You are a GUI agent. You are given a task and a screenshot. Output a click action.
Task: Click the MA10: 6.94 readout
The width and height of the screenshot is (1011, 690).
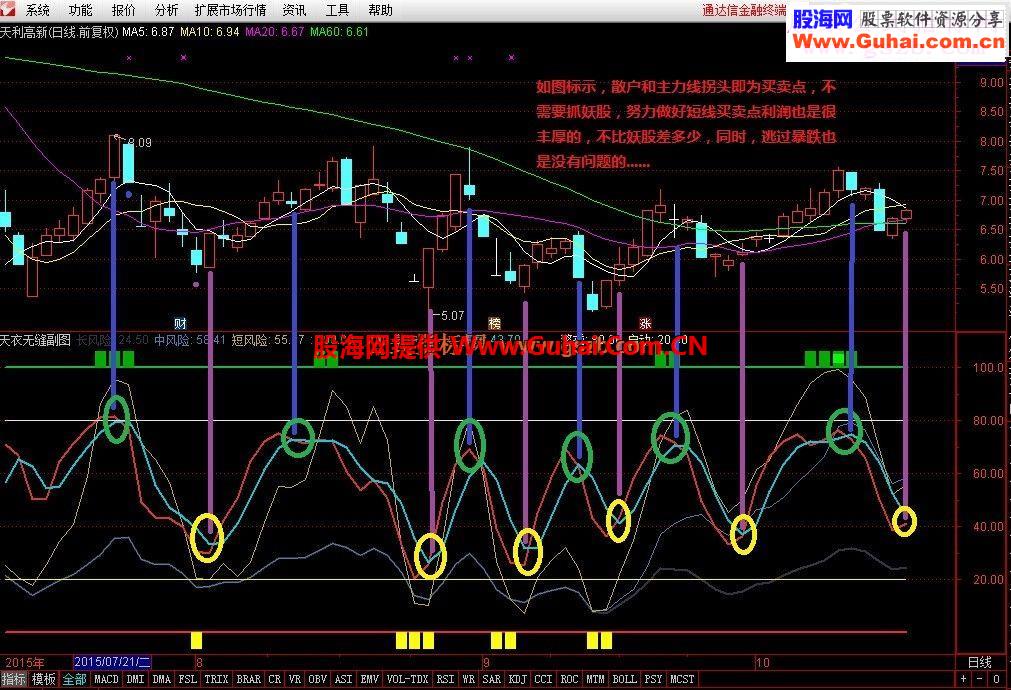coord(210,32)
